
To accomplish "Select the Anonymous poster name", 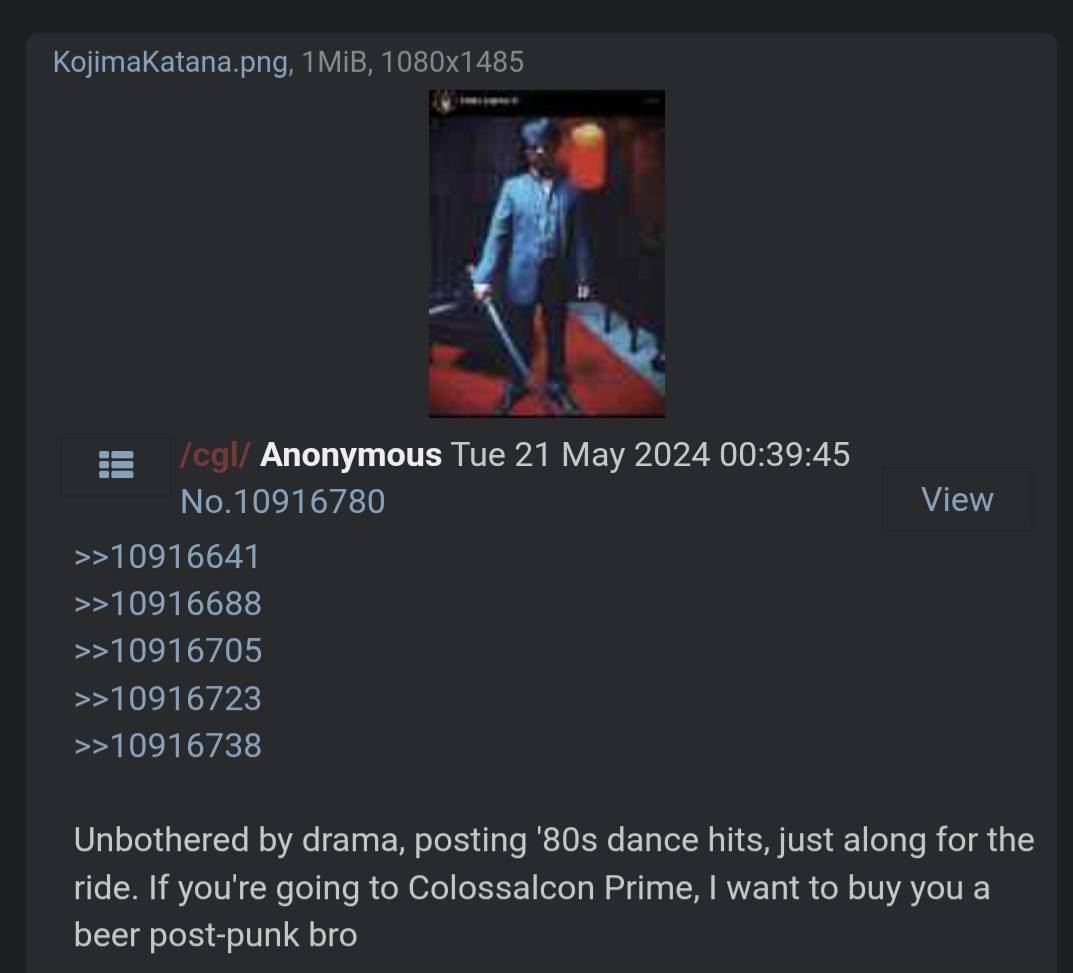I will click(351, 455).
